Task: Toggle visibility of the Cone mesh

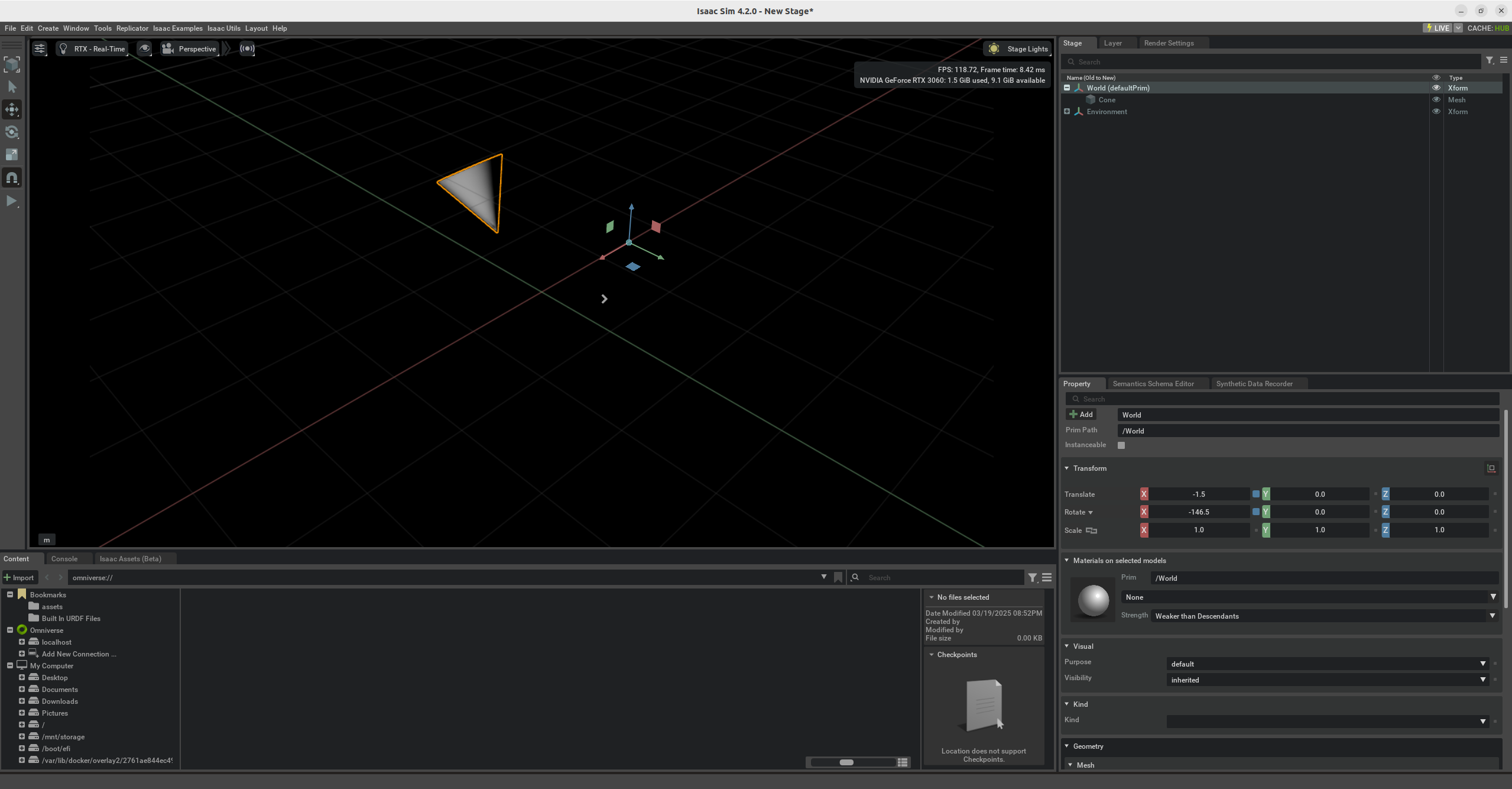Action: coord(1436,100)
